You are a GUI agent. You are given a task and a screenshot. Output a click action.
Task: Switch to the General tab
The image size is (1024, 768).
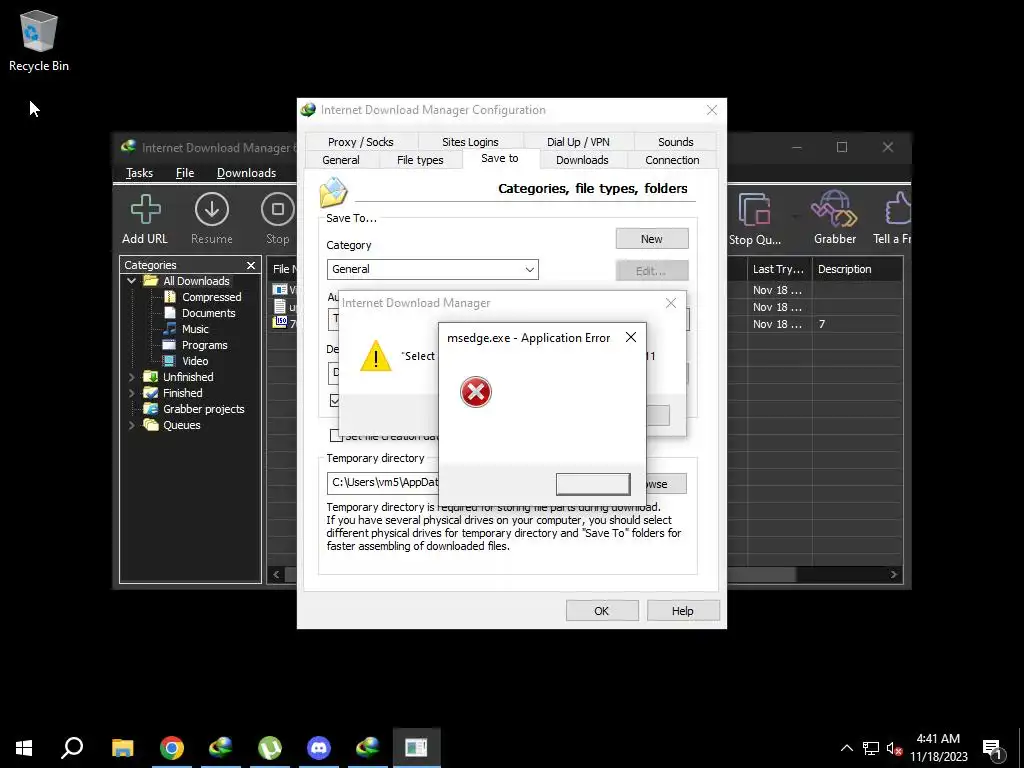pyautogui.click(x=341, y=160)
